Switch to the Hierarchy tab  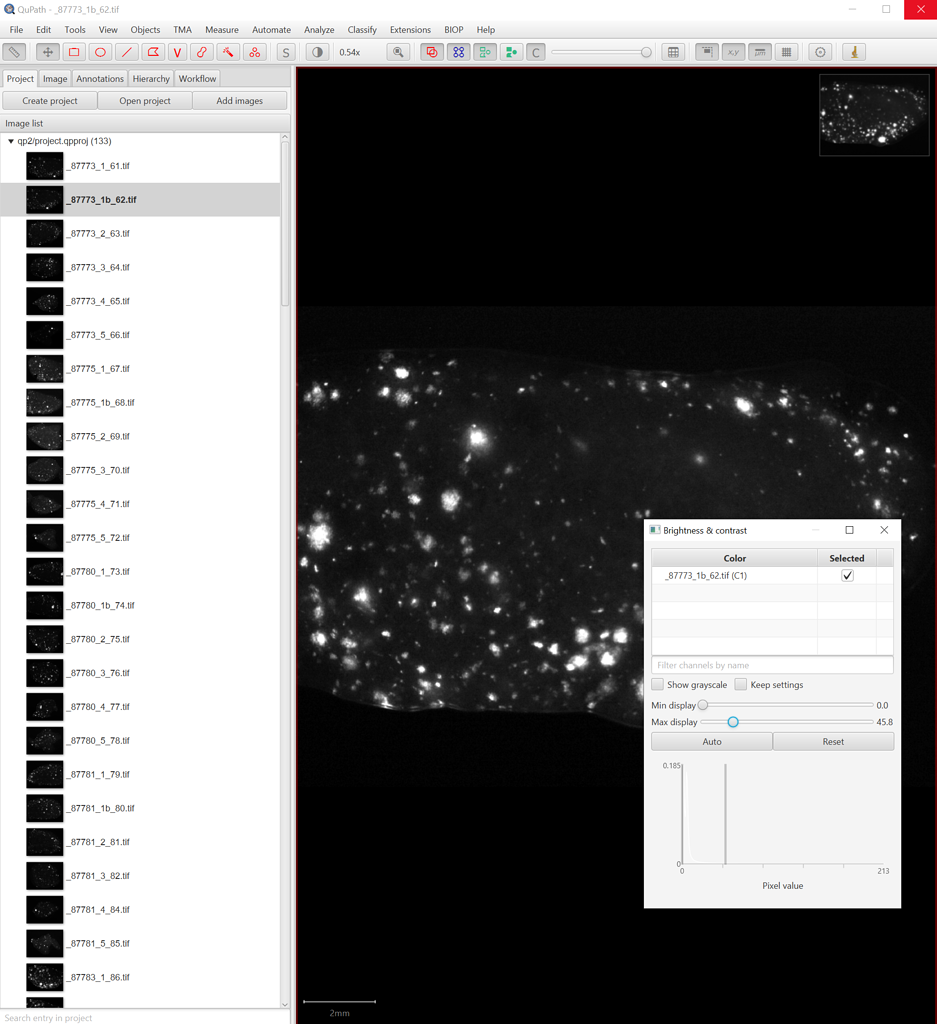tap(150, 77)
